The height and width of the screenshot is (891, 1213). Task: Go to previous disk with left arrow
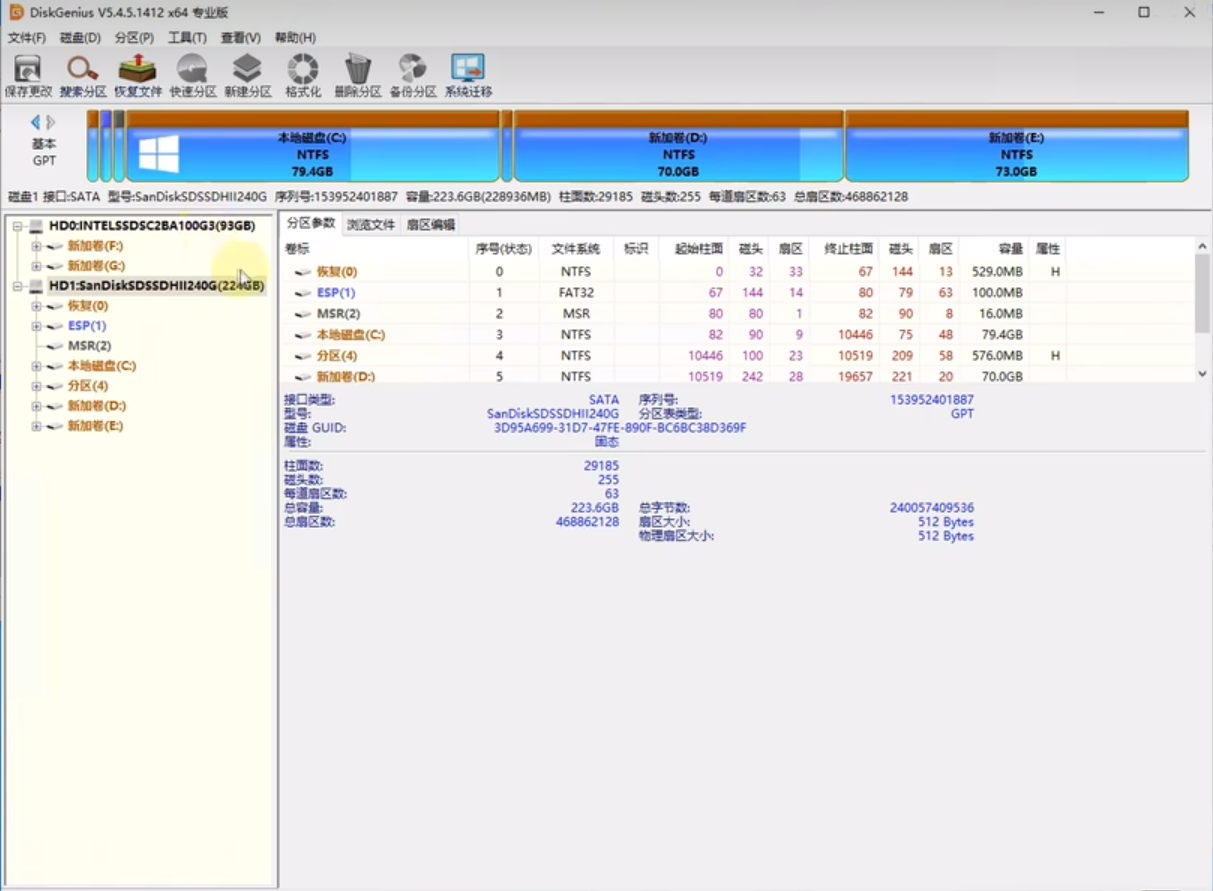tap(35, 122)
